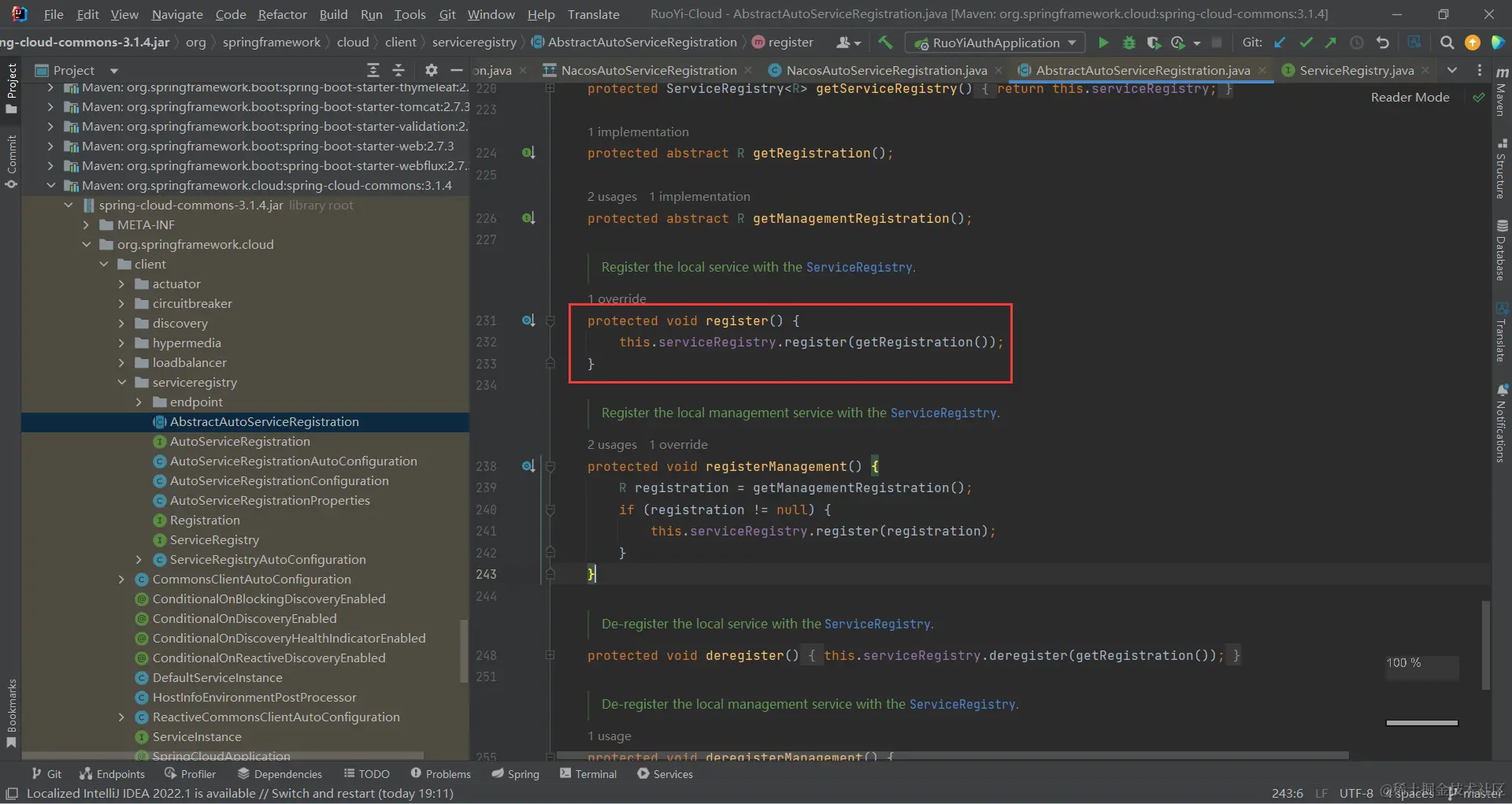The image size is (1512, 804).
Task: Open Search Everywhere magnifier icon
Action: (1447, 43)
